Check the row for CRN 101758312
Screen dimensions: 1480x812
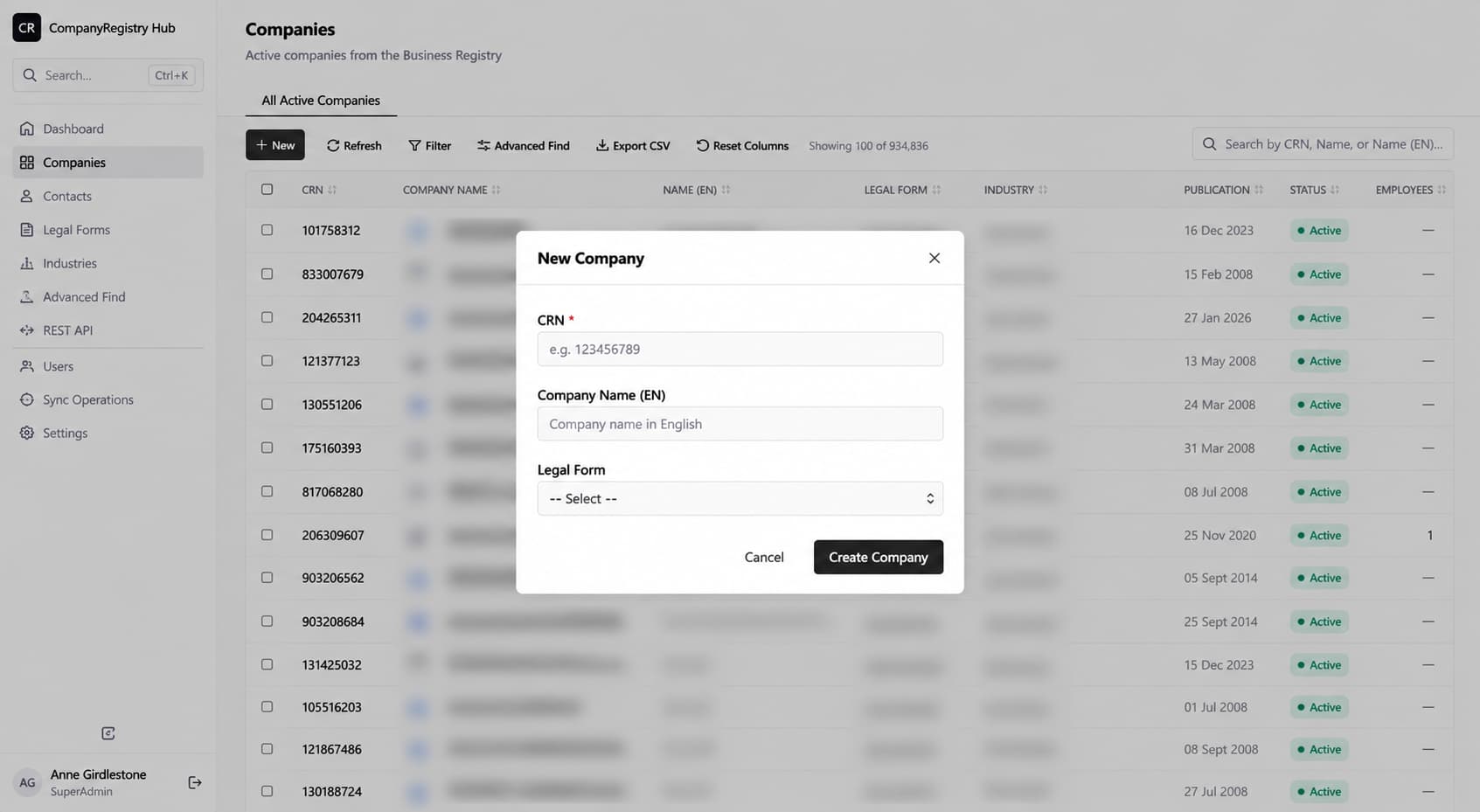[268, 230]
